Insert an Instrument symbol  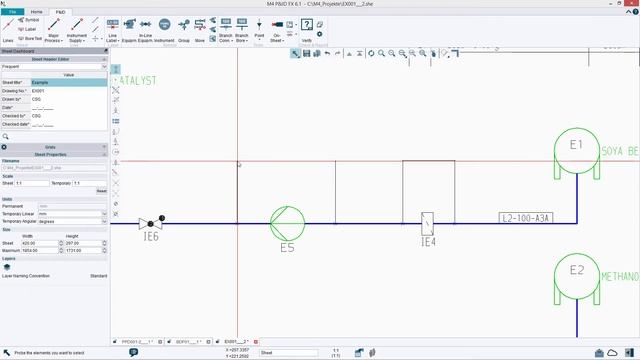(x=164, y=31)
